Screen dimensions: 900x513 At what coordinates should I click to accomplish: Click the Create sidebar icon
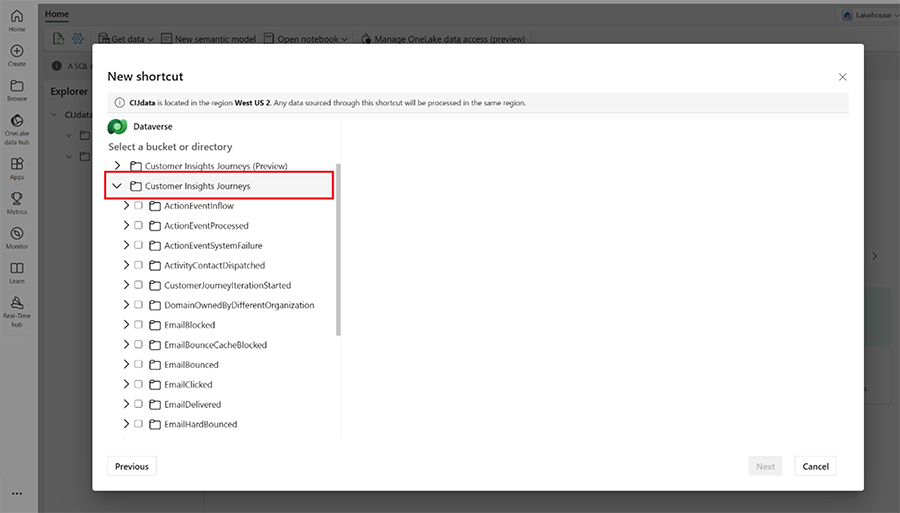[x=17, y=56]
